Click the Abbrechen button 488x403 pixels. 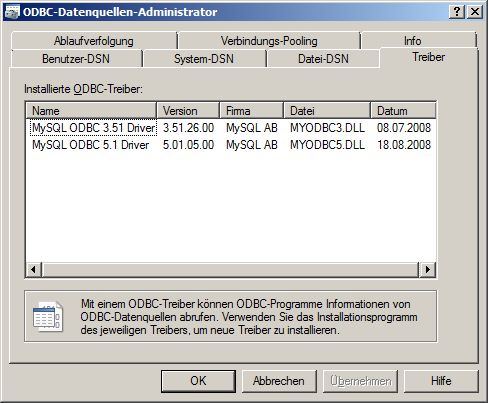point(279,381)
